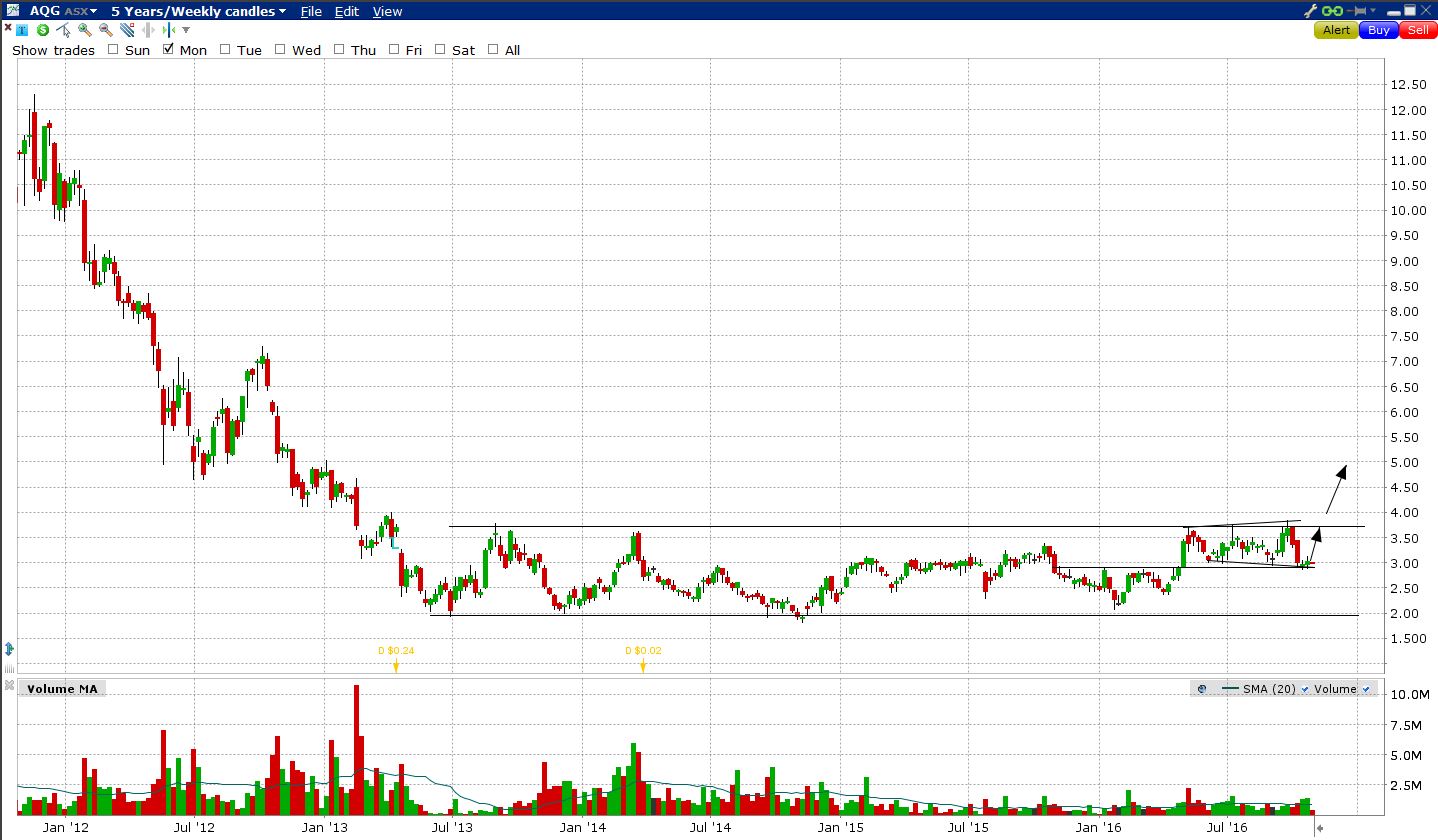Image resolution: width=1438 pixels, height=840 pixels.
Task: Open the toolbar overflow dropdown arrow
Action: pos(186,30)
